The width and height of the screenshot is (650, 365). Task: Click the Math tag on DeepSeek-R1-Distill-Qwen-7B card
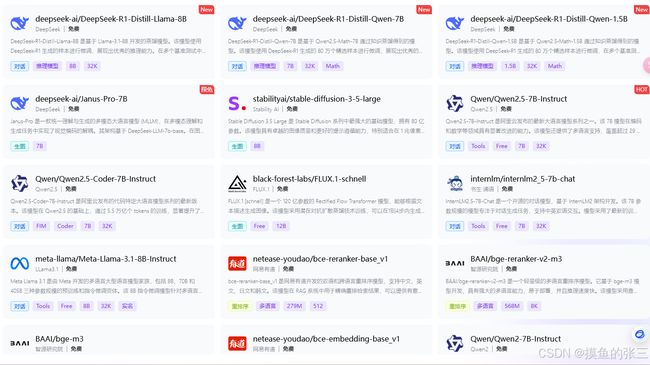pyautogui.click(x=332, y=66)
